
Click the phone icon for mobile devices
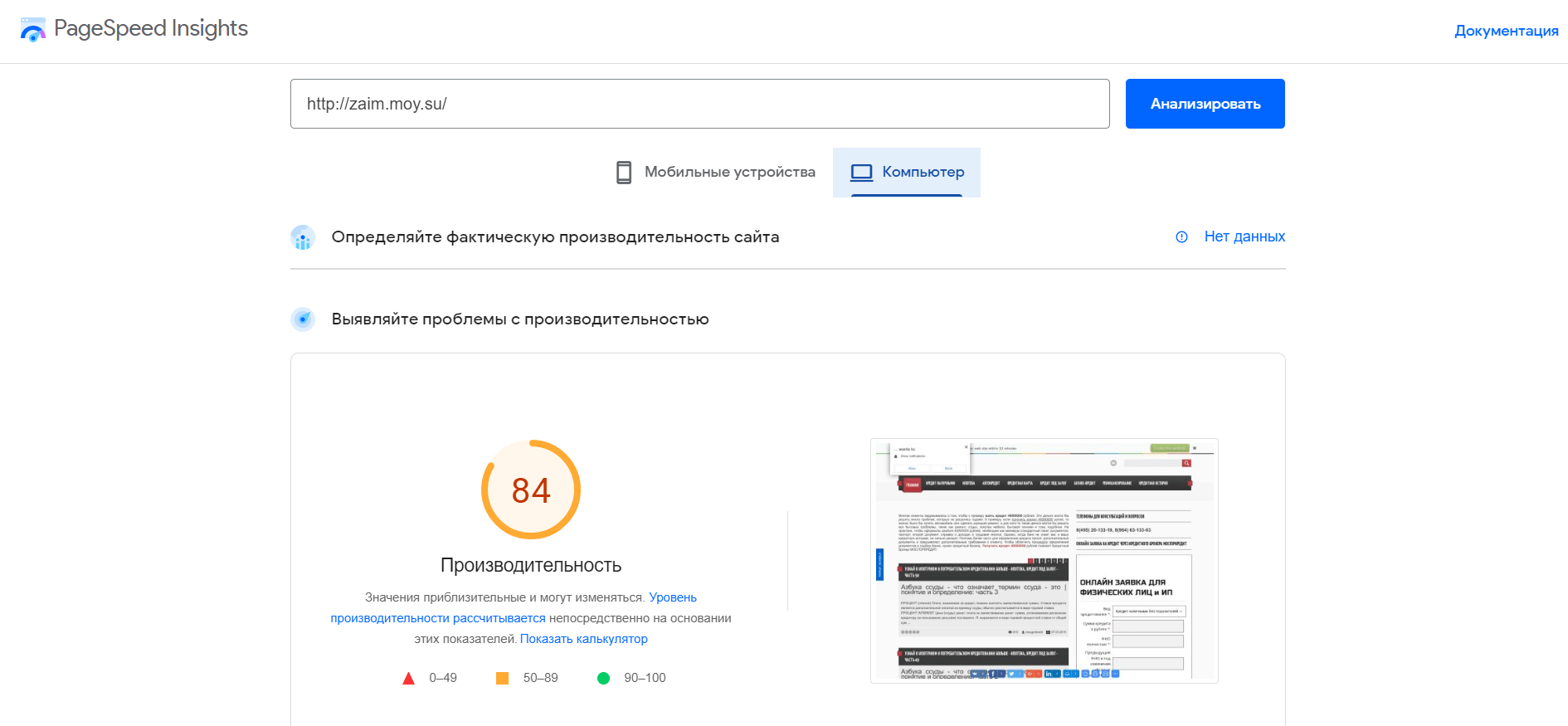(x=624, y=172)
